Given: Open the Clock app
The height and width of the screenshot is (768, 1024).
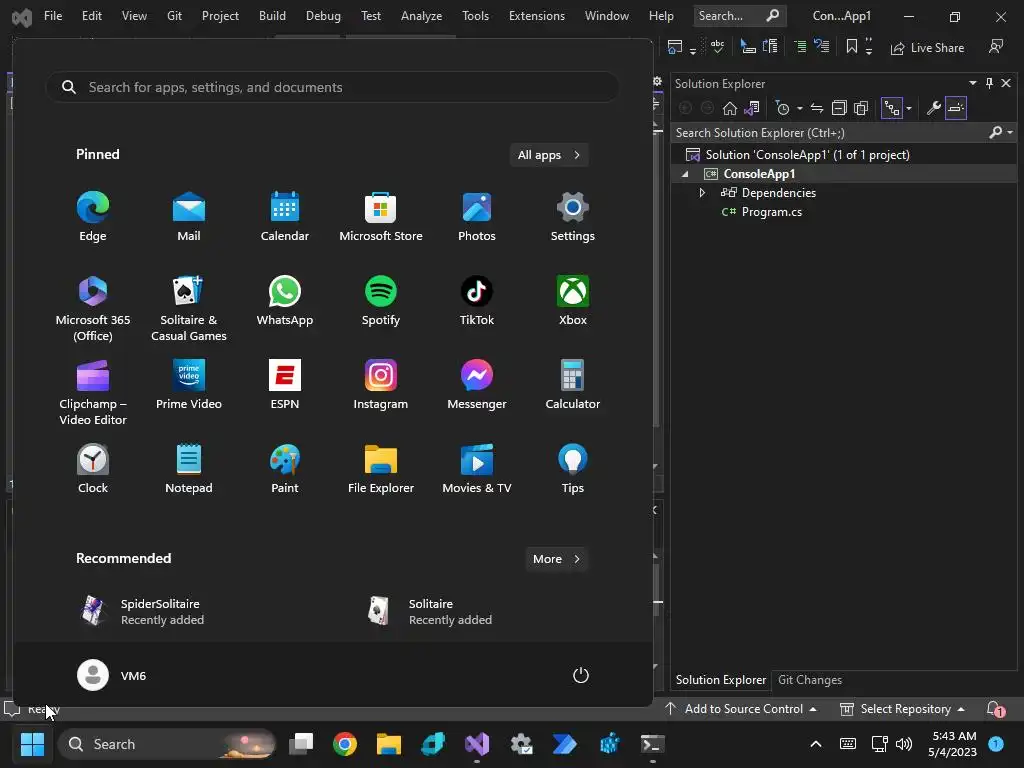Looking at the screenshot, I should tap(93, 469).
